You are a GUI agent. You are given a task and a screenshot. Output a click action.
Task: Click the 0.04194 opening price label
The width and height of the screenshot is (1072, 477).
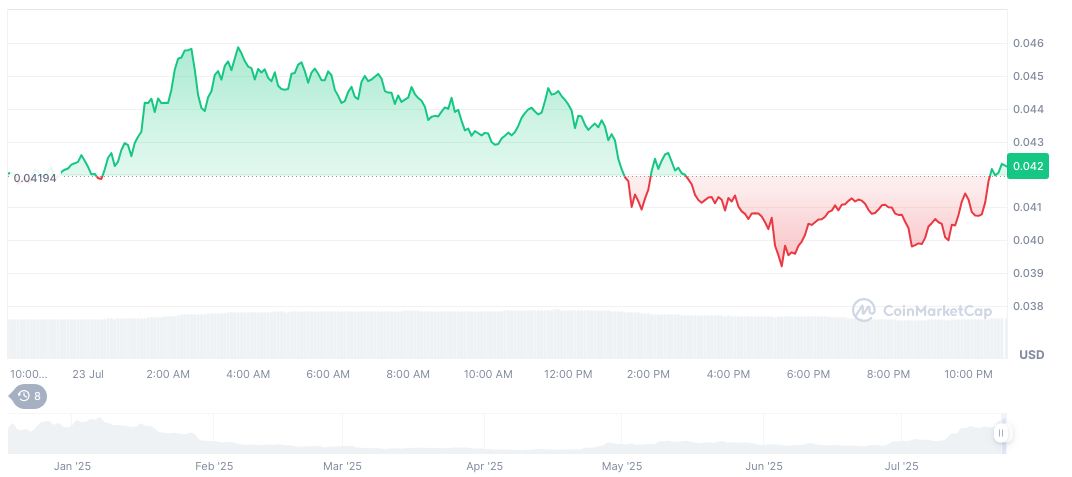(35, 177)
